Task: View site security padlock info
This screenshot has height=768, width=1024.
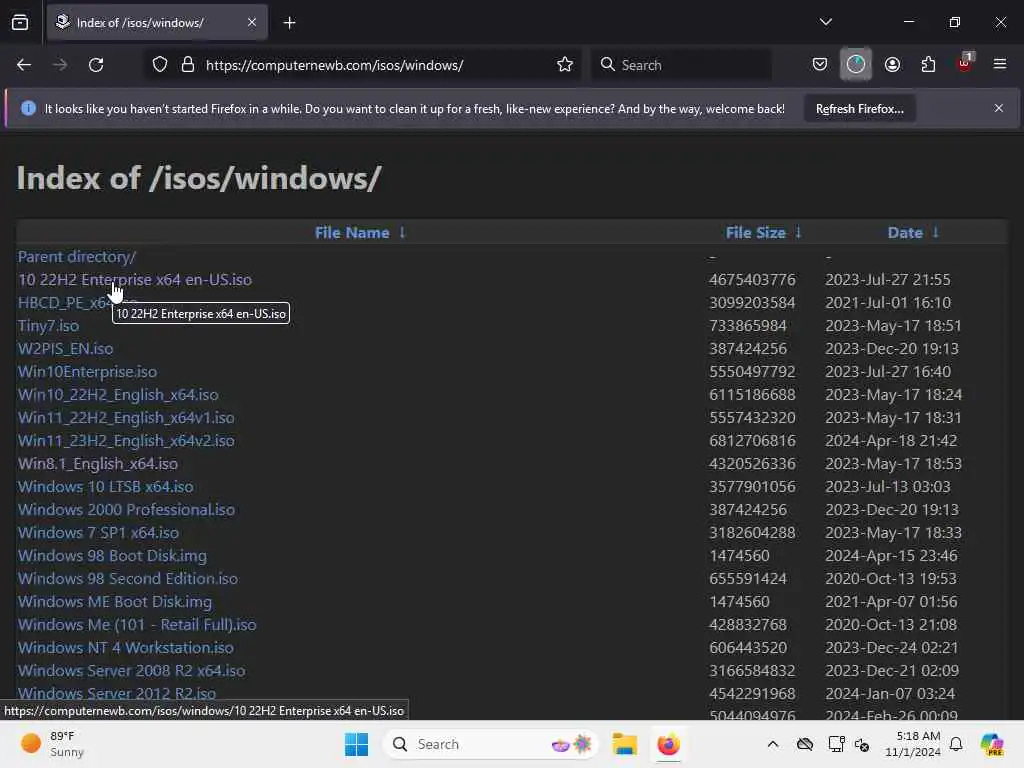Action: coord(188,65)
